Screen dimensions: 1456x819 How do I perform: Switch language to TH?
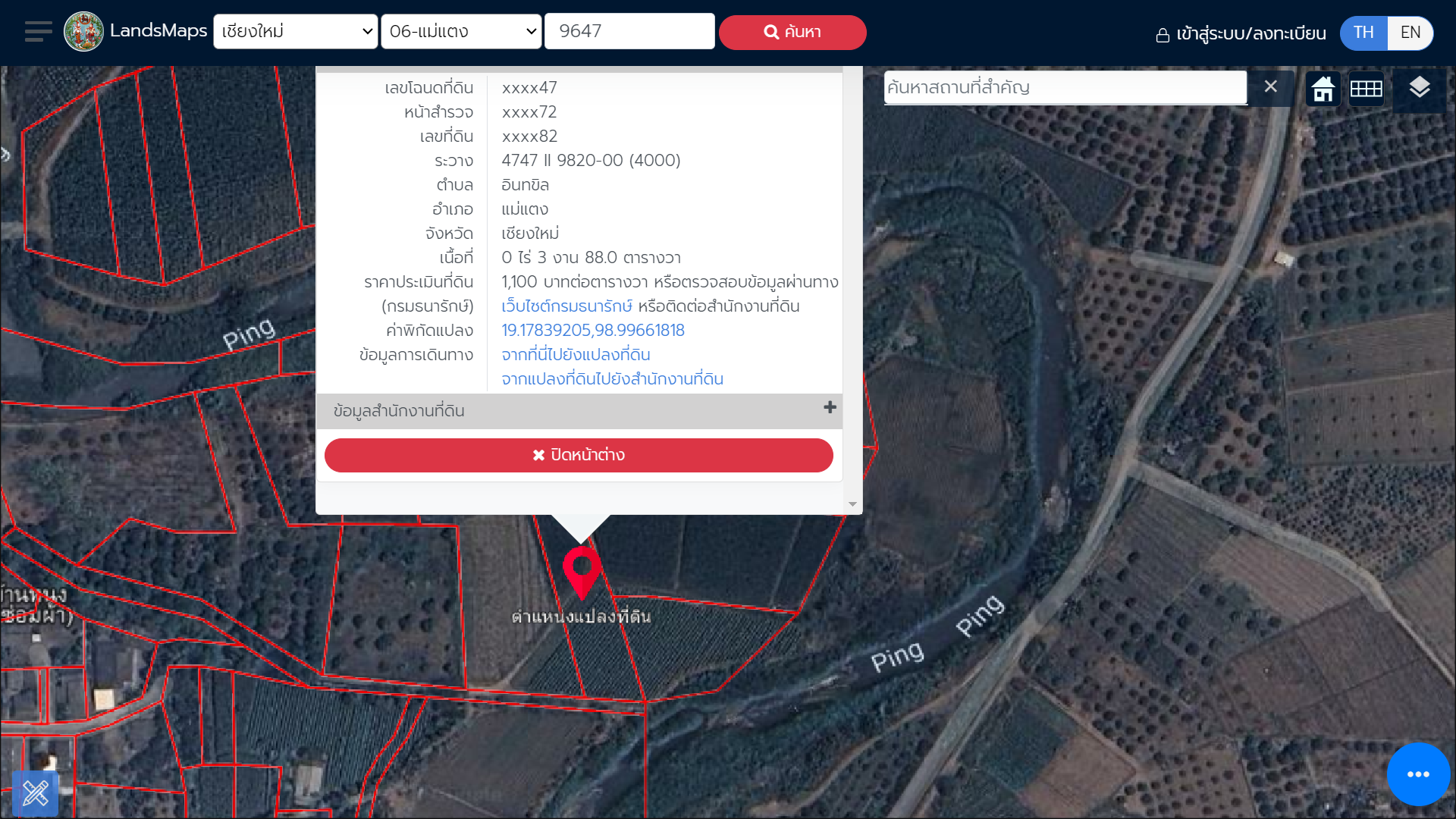coord(1363,33)
